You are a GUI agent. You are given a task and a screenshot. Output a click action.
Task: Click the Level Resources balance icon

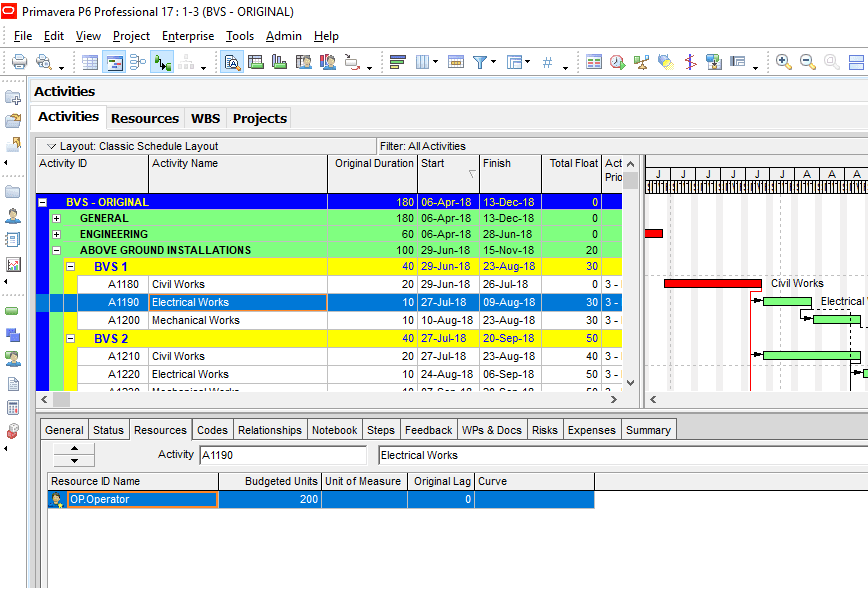(x=642, y=62)
